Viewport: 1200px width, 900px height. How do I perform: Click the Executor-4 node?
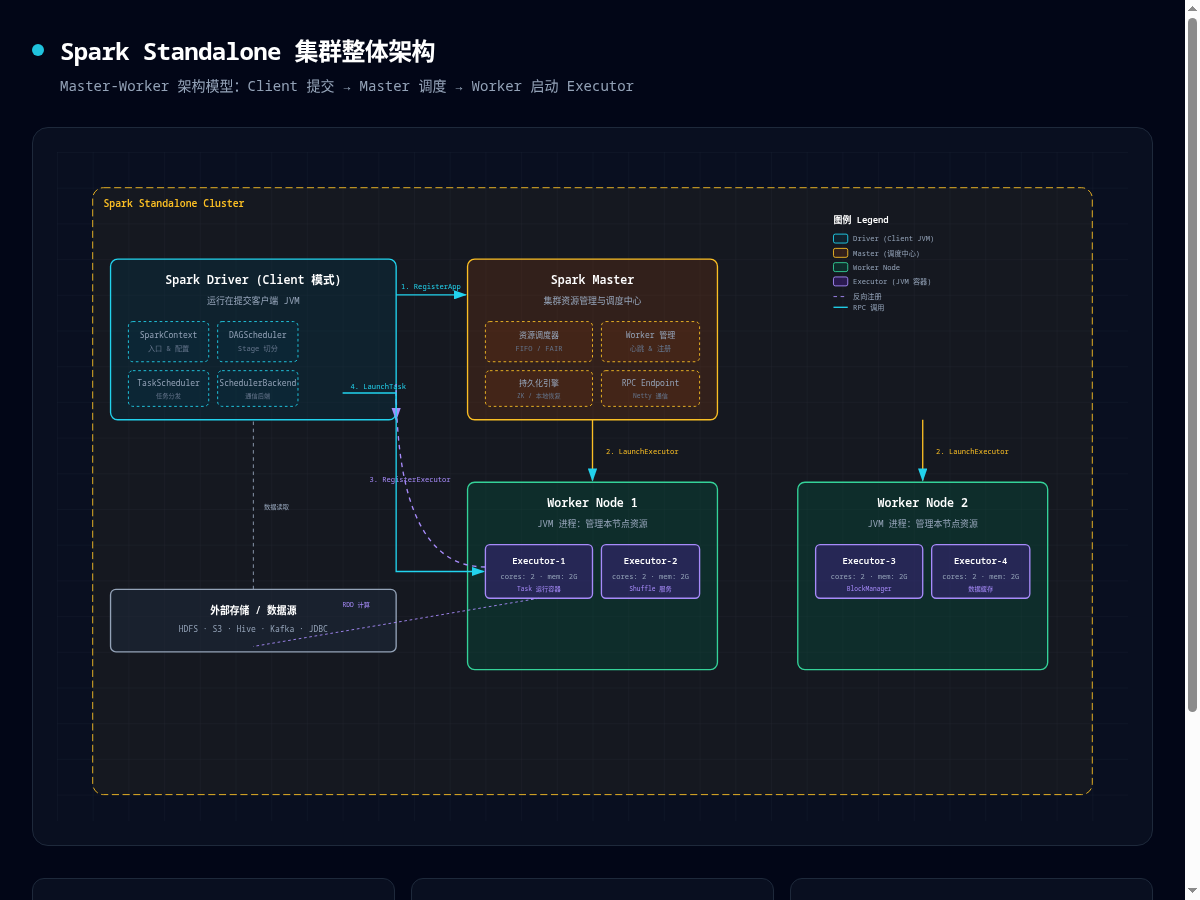click(980, 571)
